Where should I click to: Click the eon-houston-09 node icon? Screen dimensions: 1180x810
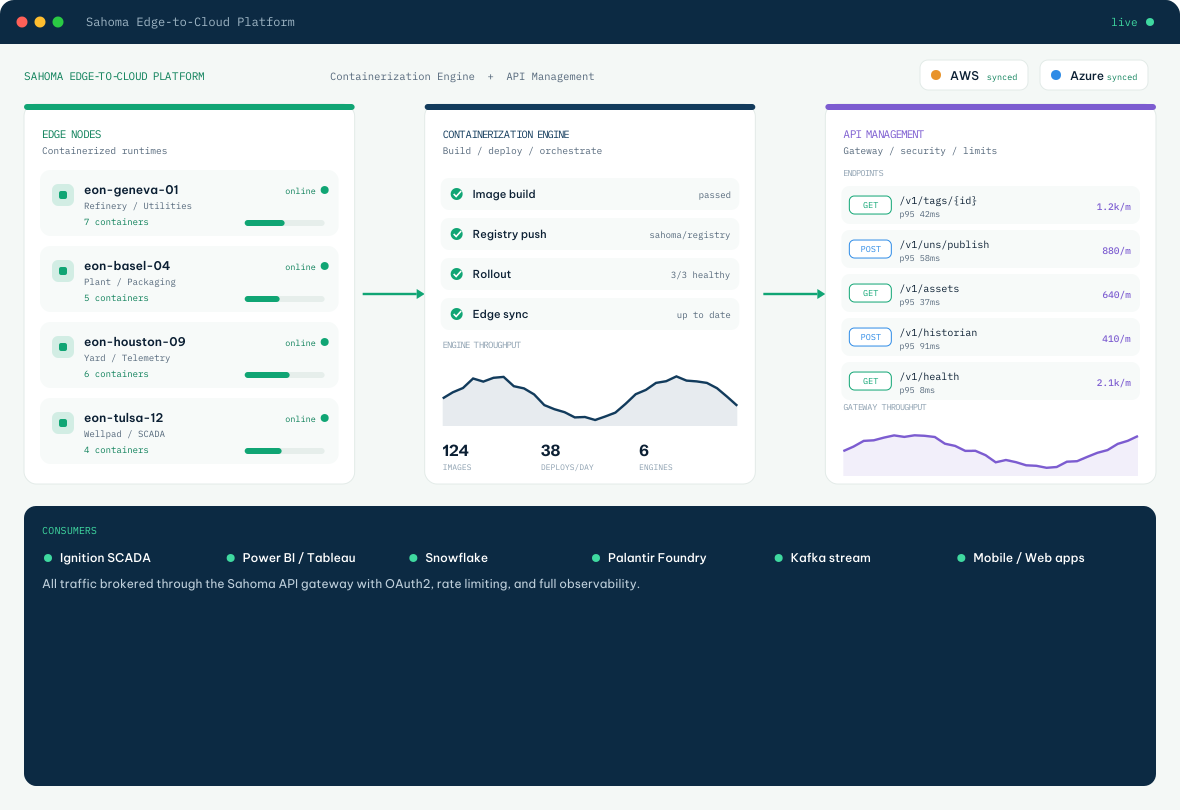pyautogui.click(x=62, y=347)
